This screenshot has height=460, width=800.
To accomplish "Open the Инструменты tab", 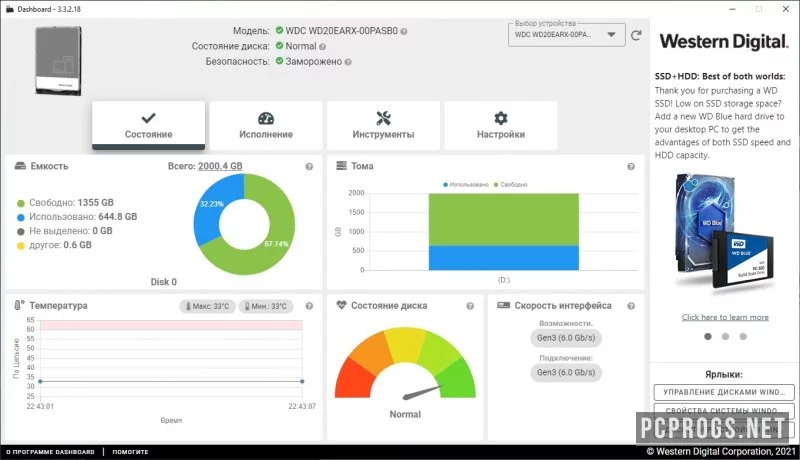I will (383, 125).
